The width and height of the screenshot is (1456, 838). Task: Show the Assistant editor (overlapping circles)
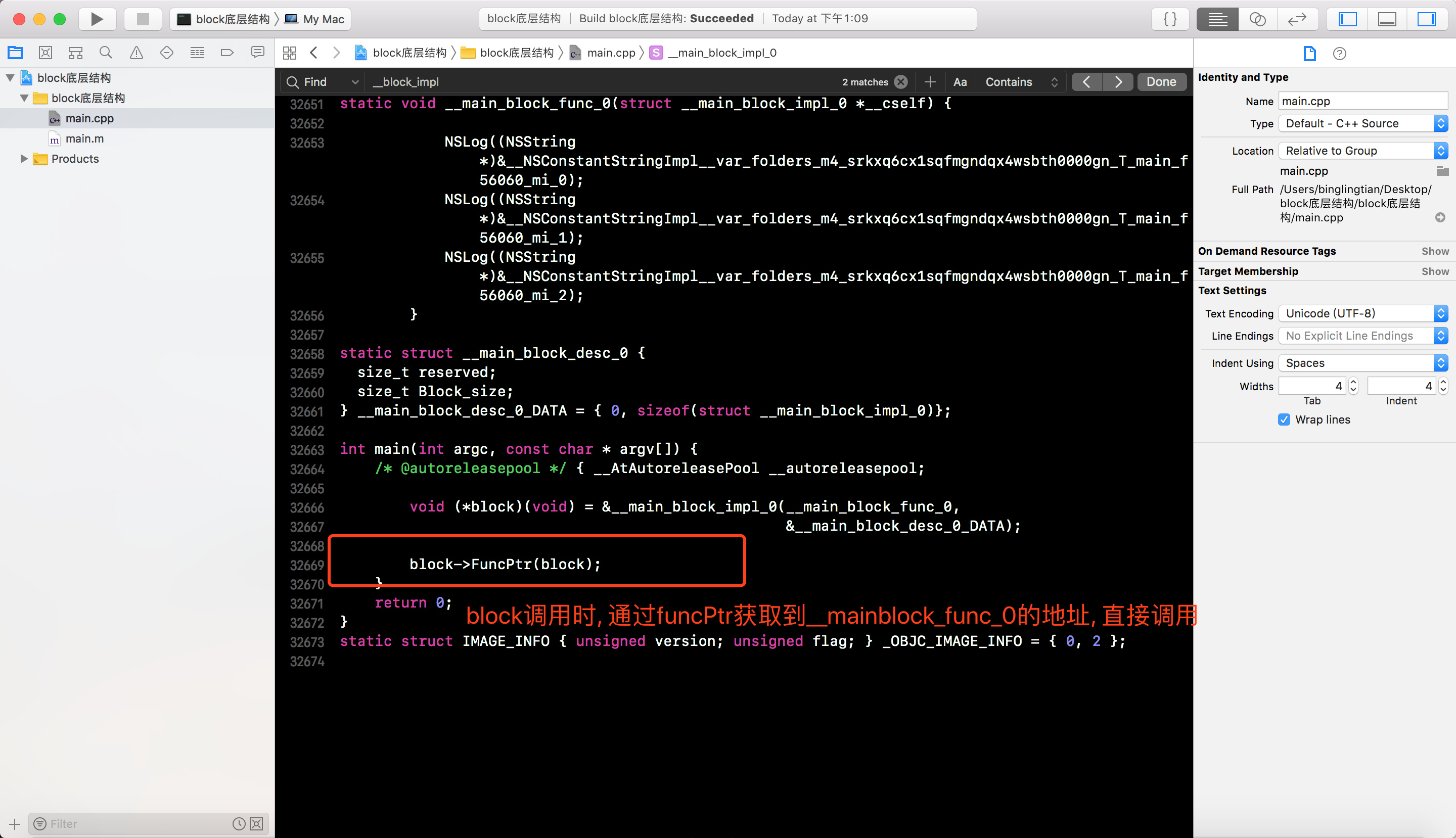click(x=1257, y=19)
